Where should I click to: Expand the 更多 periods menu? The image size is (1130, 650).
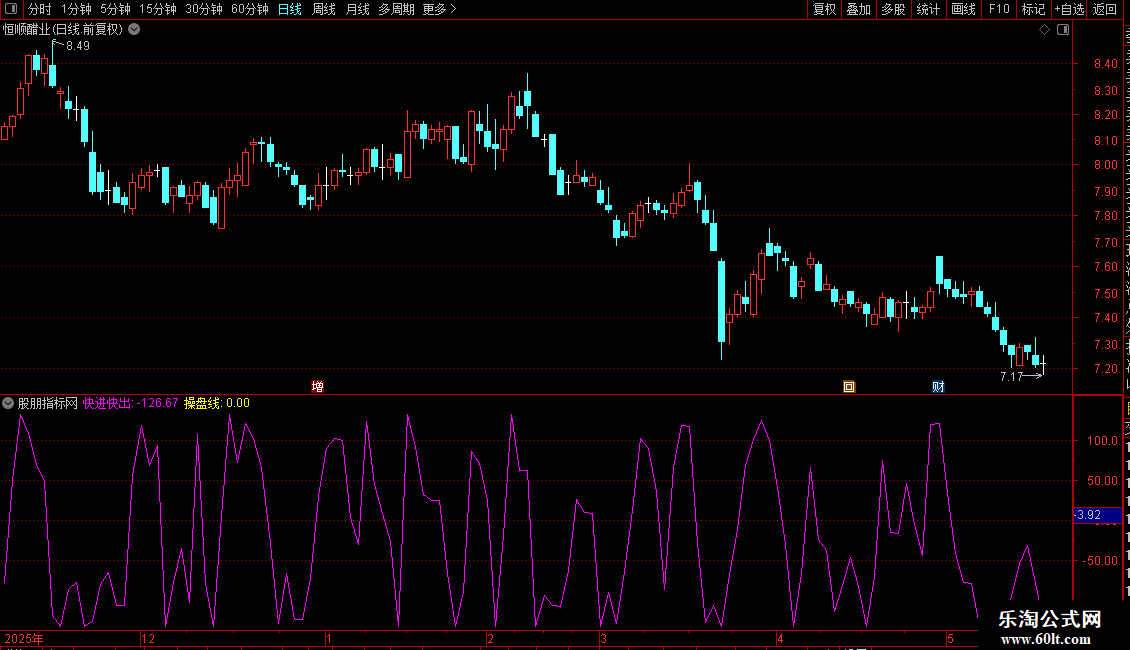tap(439, 9)
